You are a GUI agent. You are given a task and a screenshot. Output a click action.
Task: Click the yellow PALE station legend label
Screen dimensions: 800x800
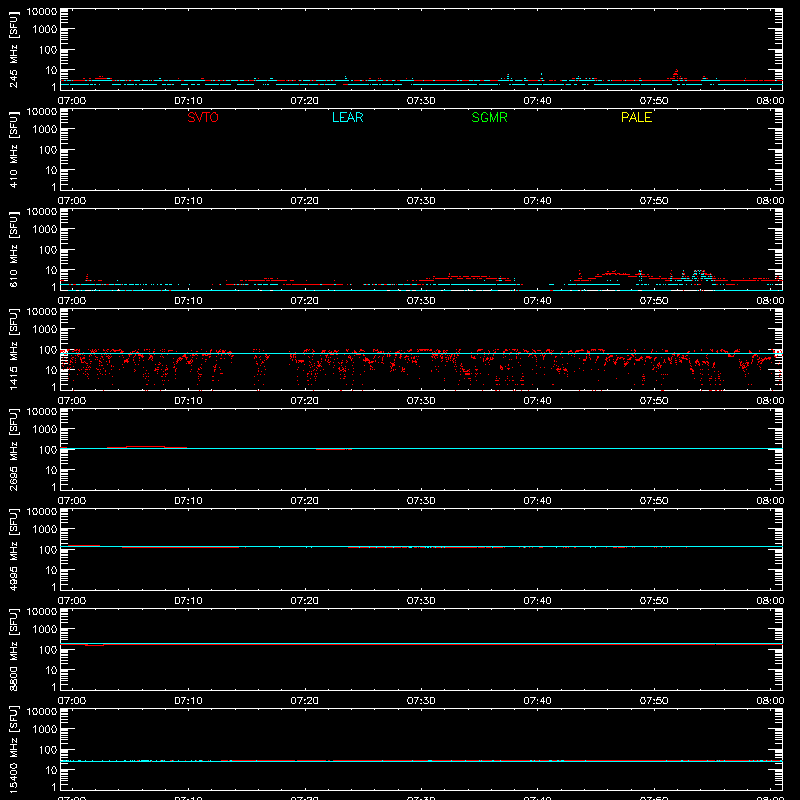pos(636,117)
